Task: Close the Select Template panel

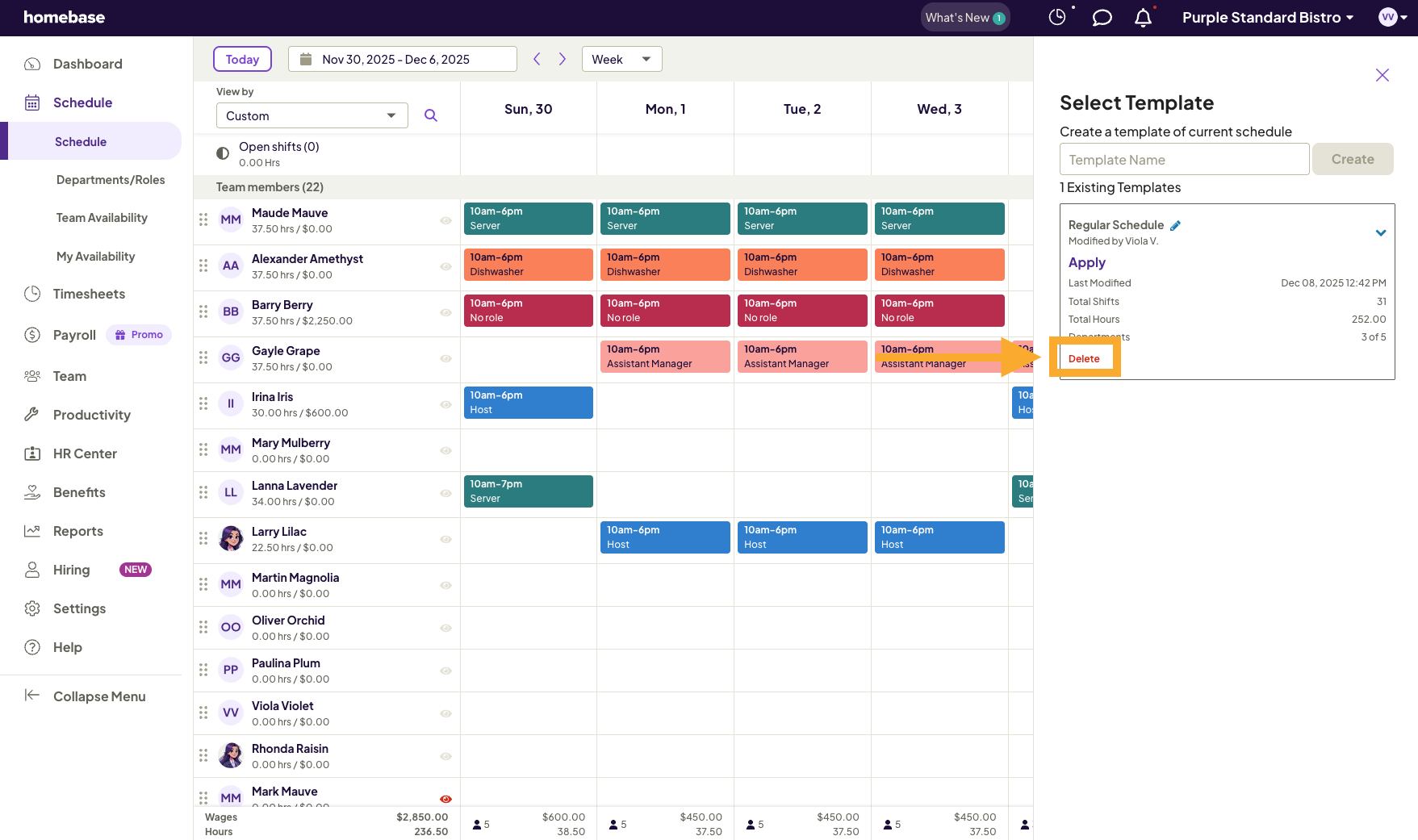Action: coord(1382,75)
